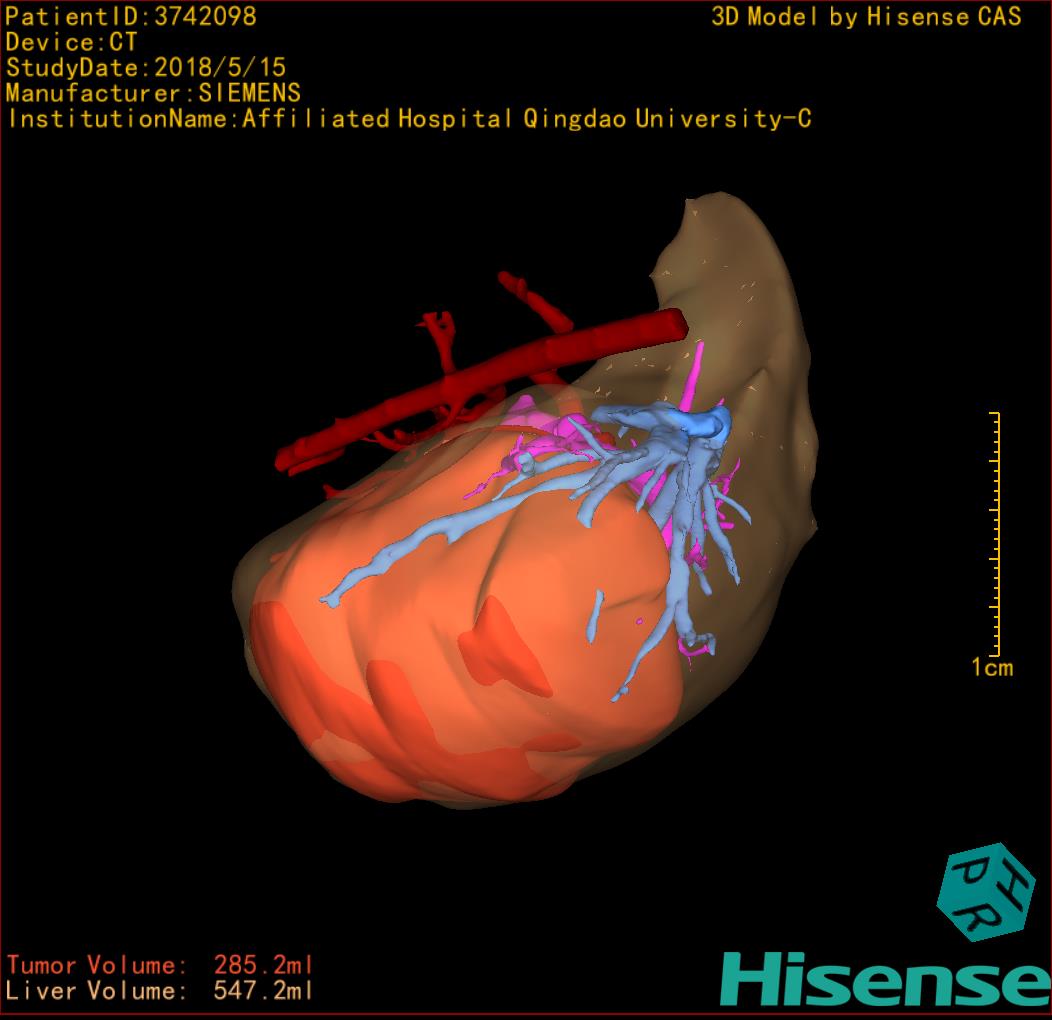Click the Device:CT text
Image resolution: width=1052 pixels, height=1020 pixels.
point(71,42)
